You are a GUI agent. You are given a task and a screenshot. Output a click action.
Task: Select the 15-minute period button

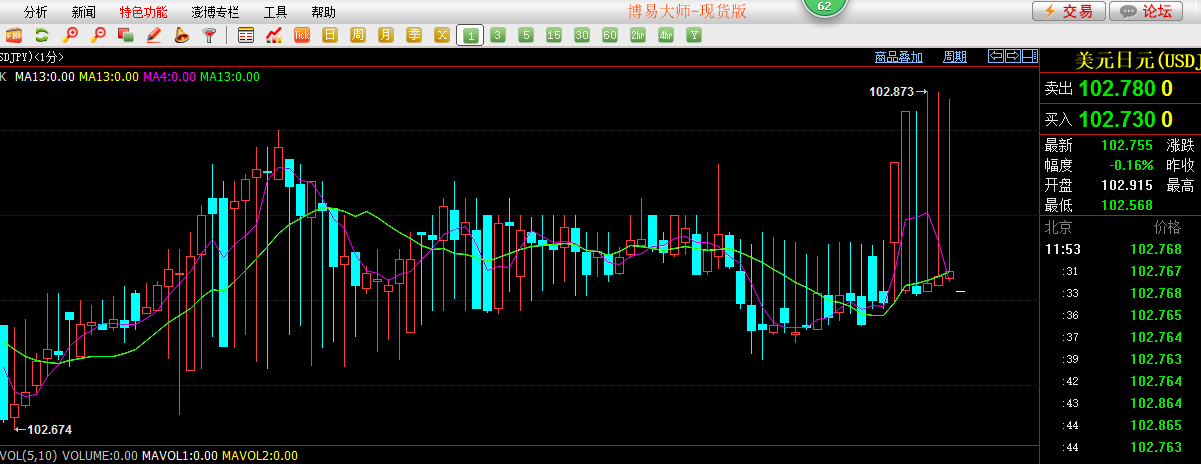554,36
